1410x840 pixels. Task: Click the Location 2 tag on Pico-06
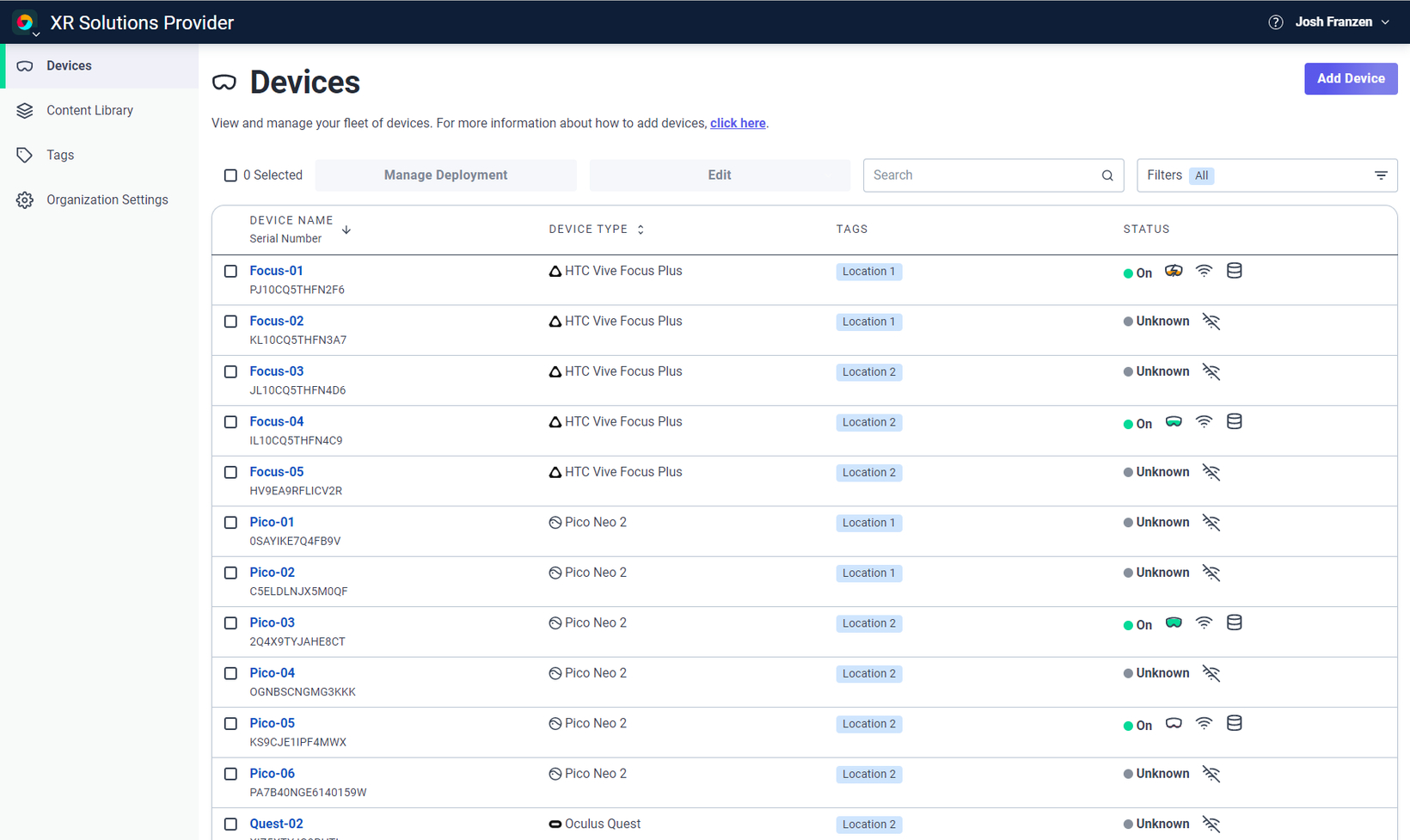tap(868, 775)
